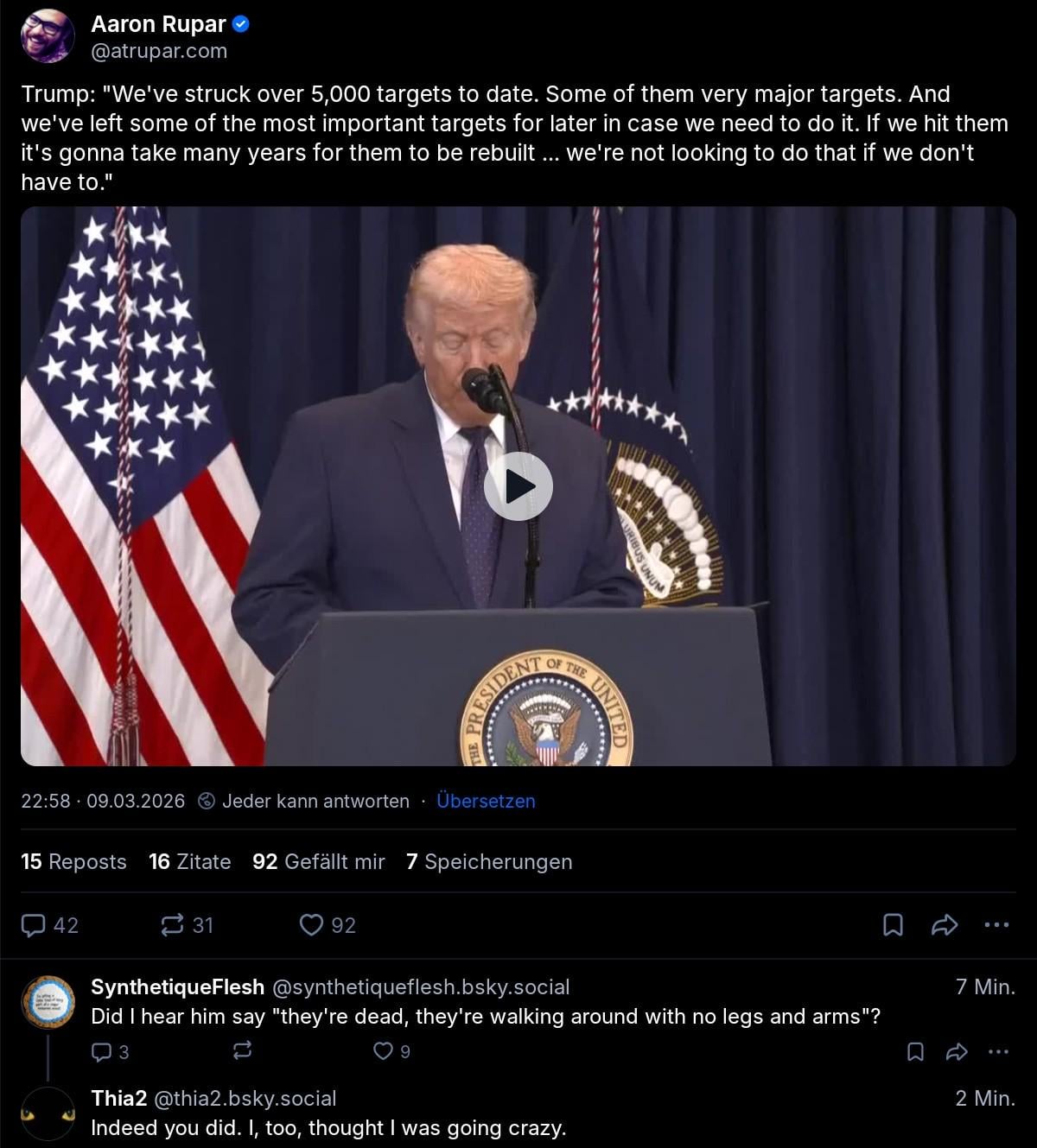
Task: View the 16 Zitate quotes list
Action: (189, 861)
